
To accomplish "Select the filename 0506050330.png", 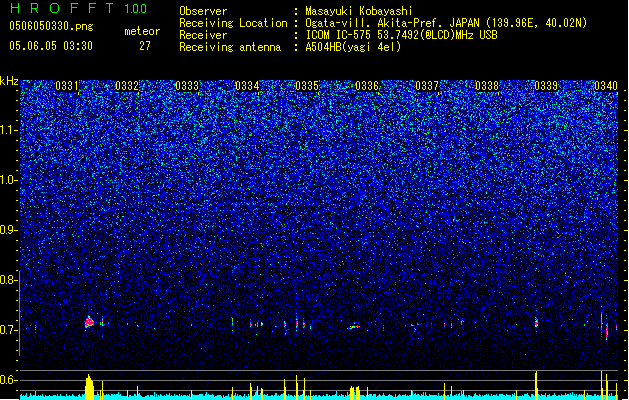I will pos(51,26).
